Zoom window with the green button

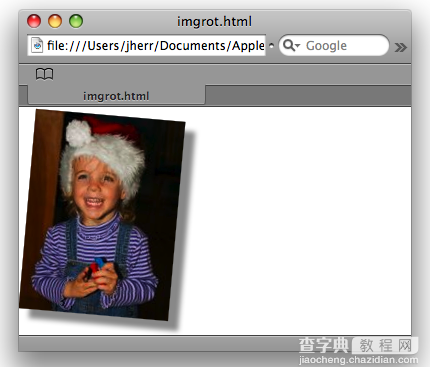[x=76, y=21]
